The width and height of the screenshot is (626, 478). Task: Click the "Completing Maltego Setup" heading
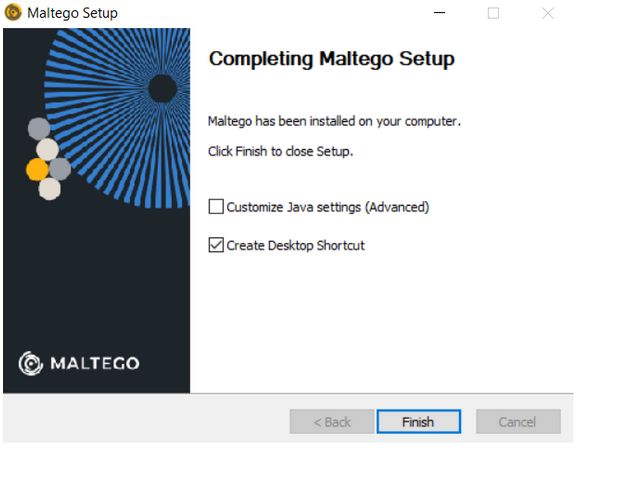point(331,59)
